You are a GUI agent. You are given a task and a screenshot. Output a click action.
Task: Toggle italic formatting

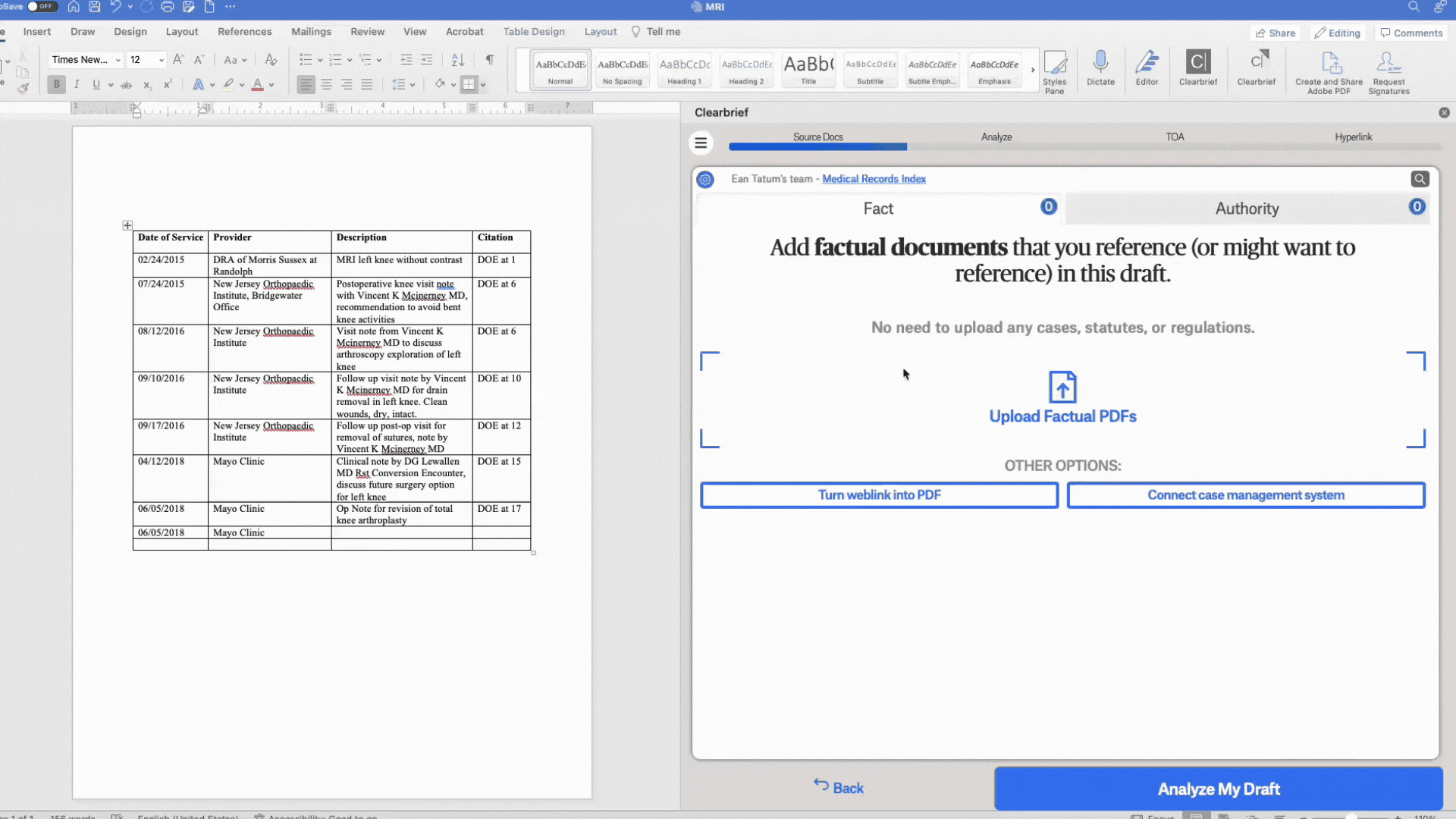(77, 84)
